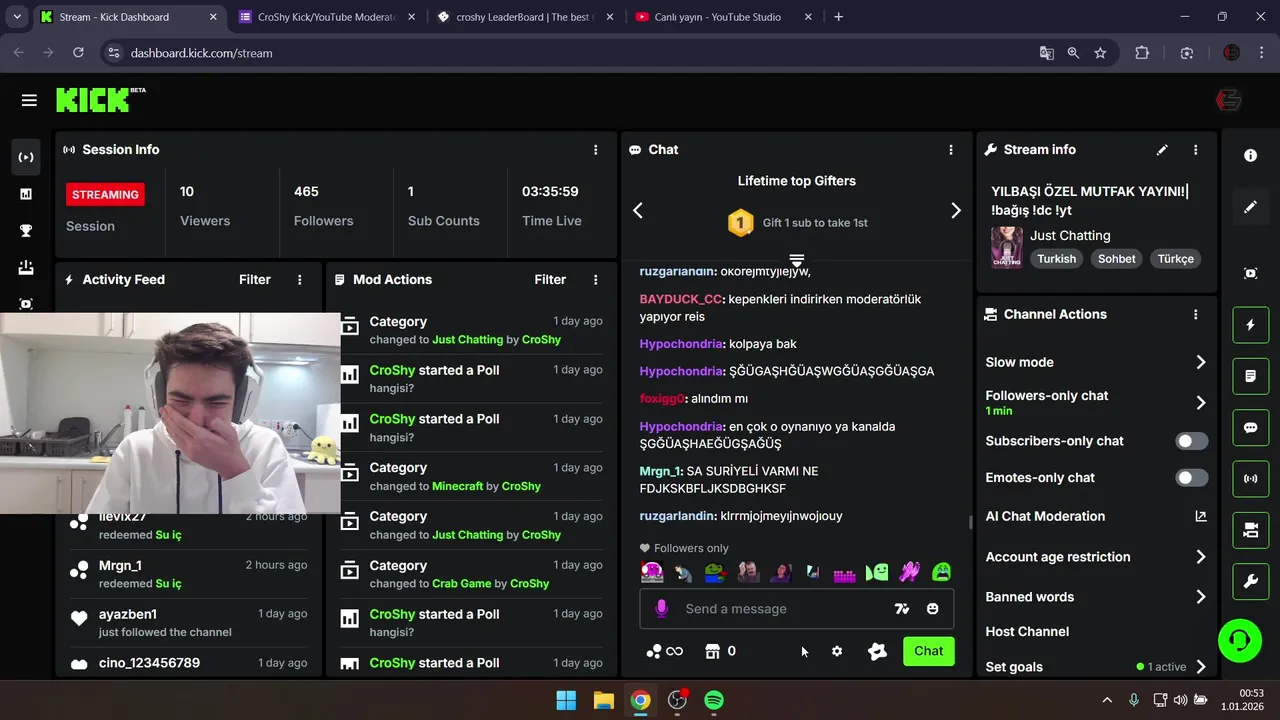
Task: Click the purple microphone icon in chat input
Action: pos(661,609)
